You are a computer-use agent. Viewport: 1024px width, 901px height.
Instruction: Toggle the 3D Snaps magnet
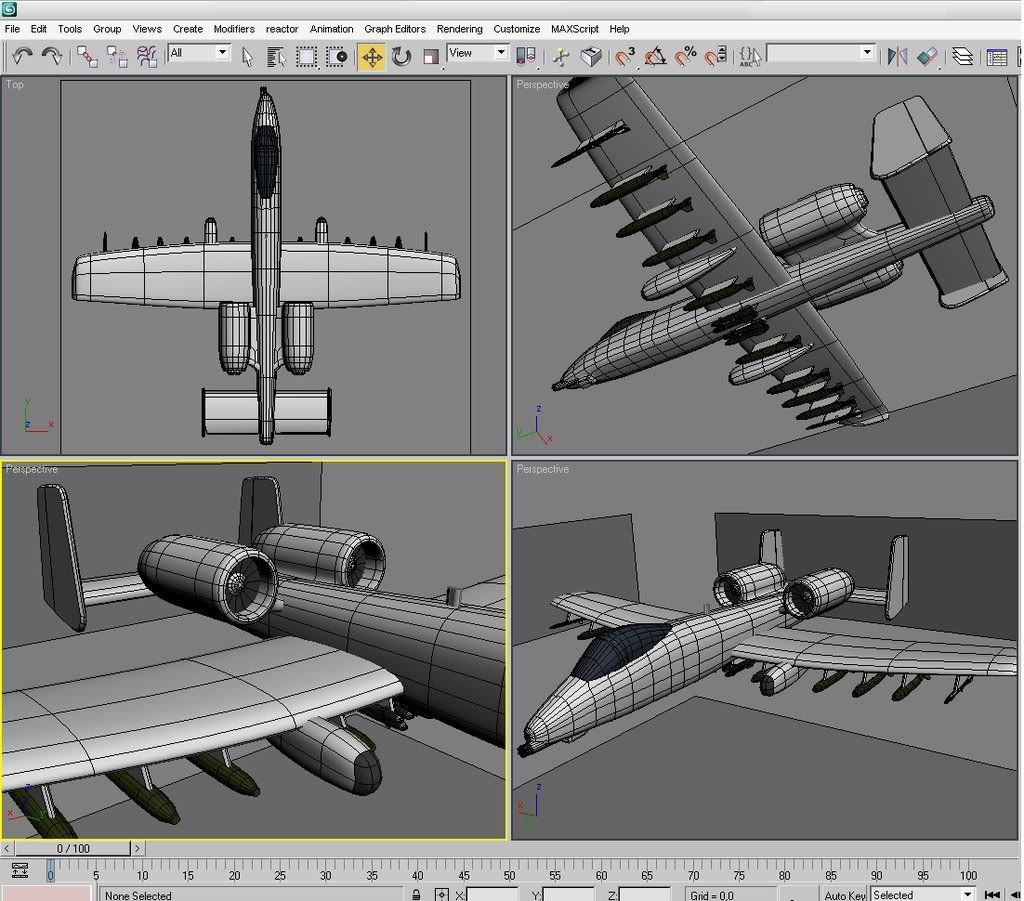625,56
